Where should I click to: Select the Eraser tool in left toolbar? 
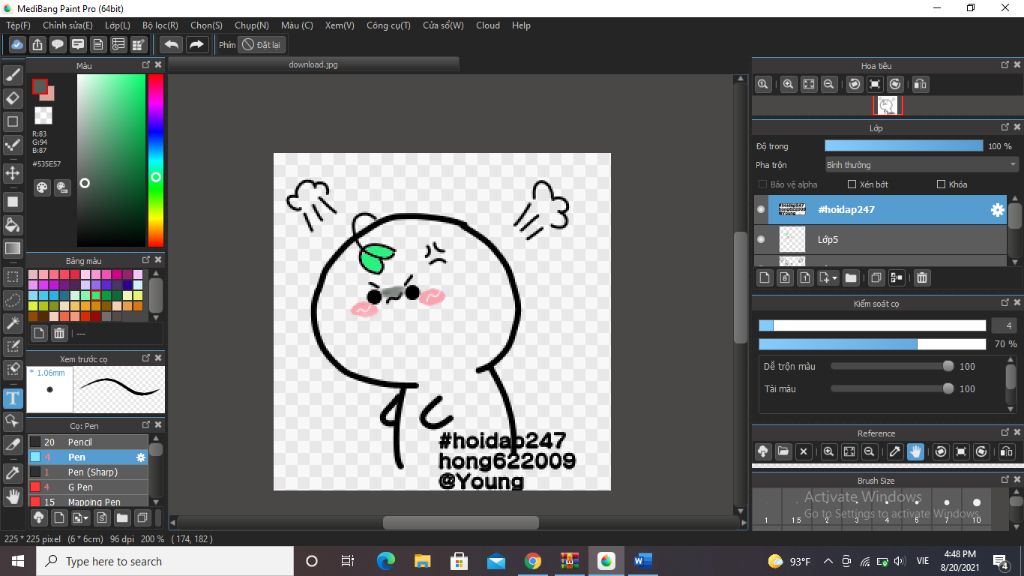(x=13, y=98)
